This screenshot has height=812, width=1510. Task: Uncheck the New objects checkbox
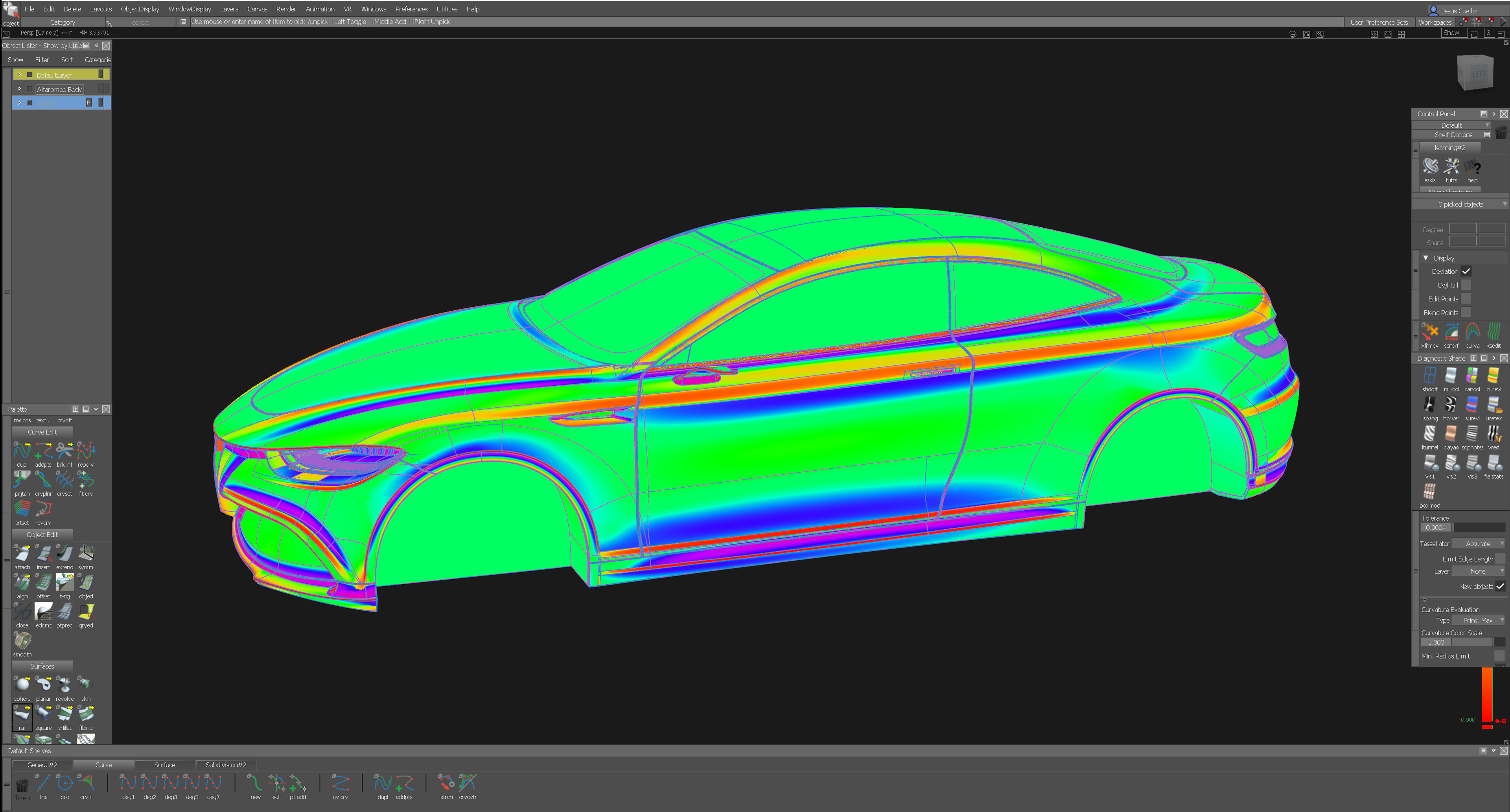pyautogui.click(x=1499, y=586)
